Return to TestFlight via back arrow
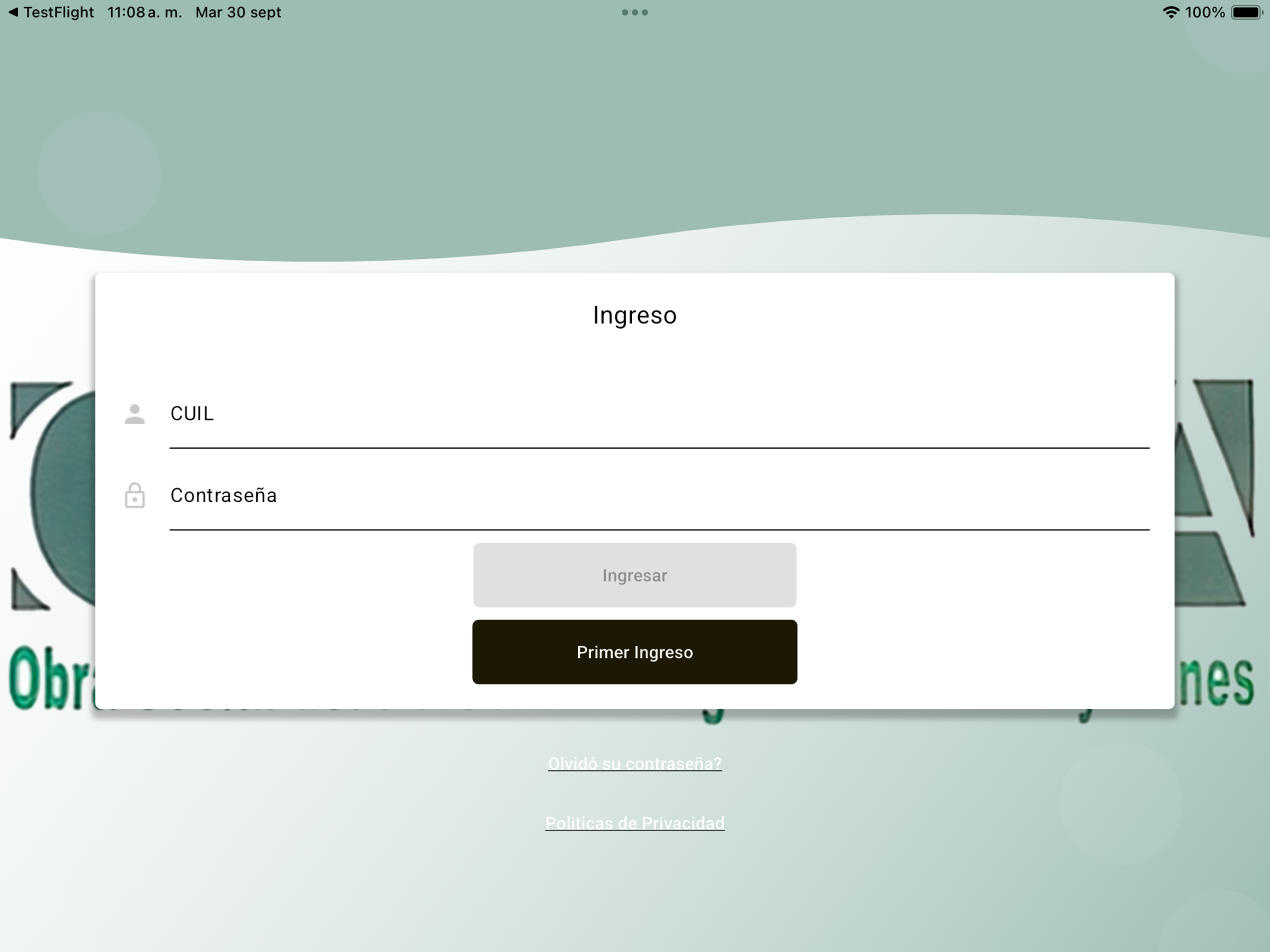1270x952 pixels. tap(52, 12)
